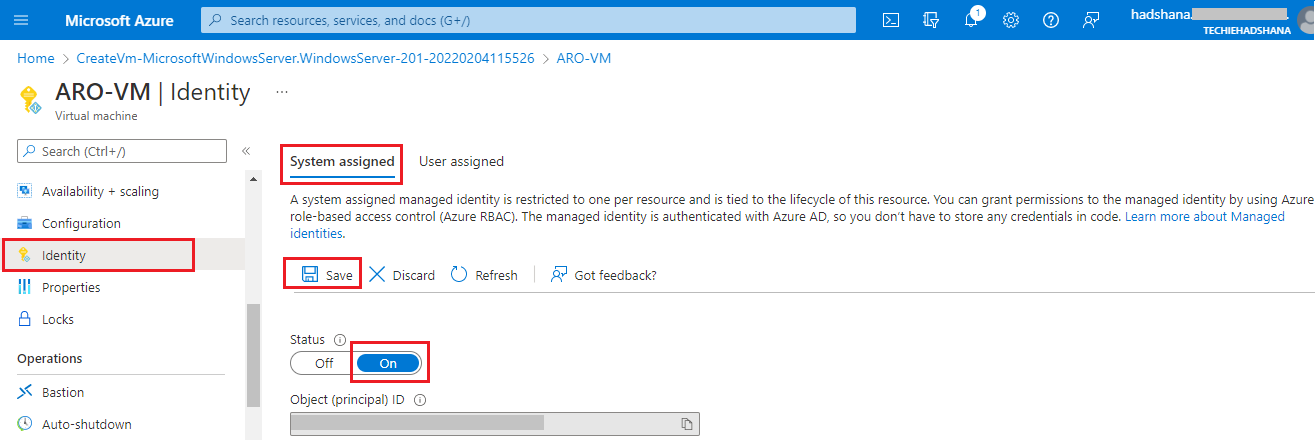Viewport: 1315px width, 440px height.
Task: Open the Directories and subscriptions filter icon
Action: (932, 20)
